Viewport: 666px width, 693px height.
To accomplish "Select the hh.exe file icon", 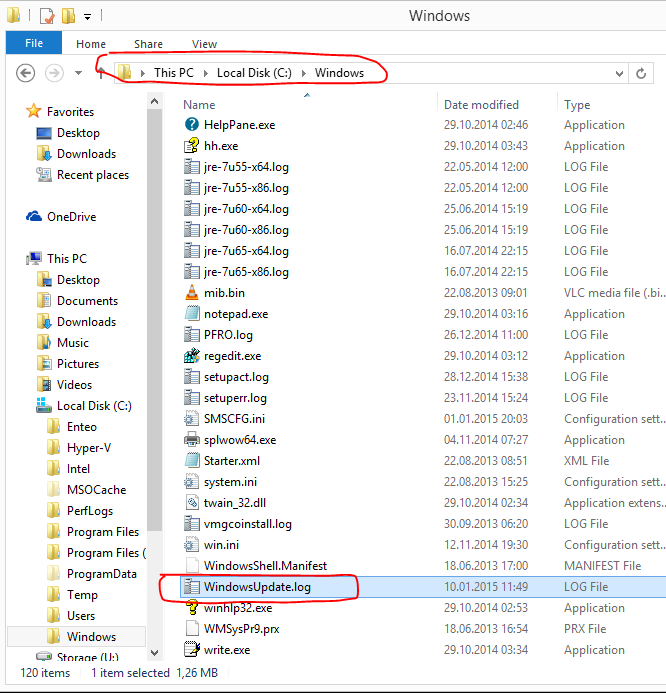I will 192,146.
